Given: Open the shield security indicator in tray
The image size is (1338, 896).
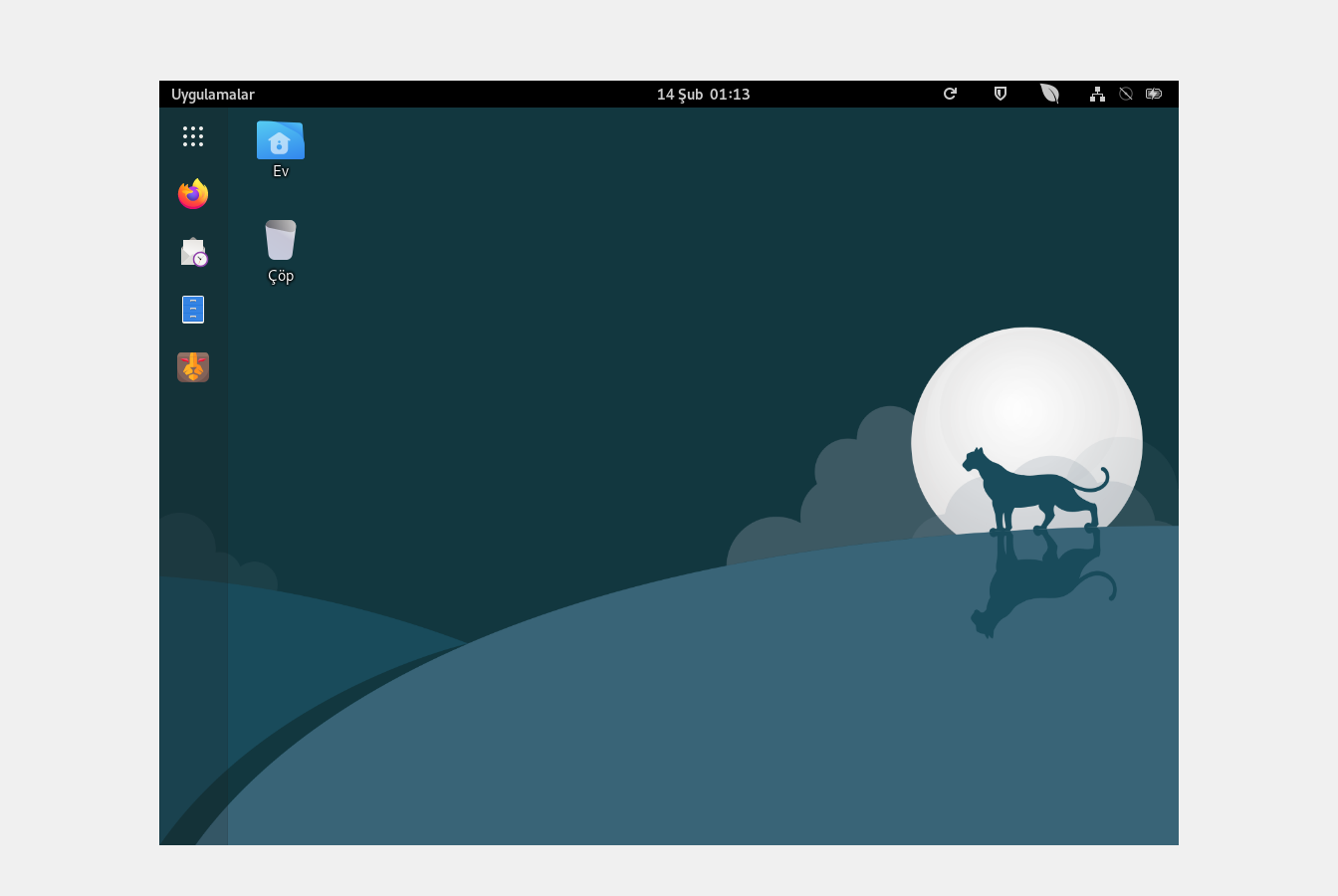Looking at the screenshot, I should [1001, 94].
